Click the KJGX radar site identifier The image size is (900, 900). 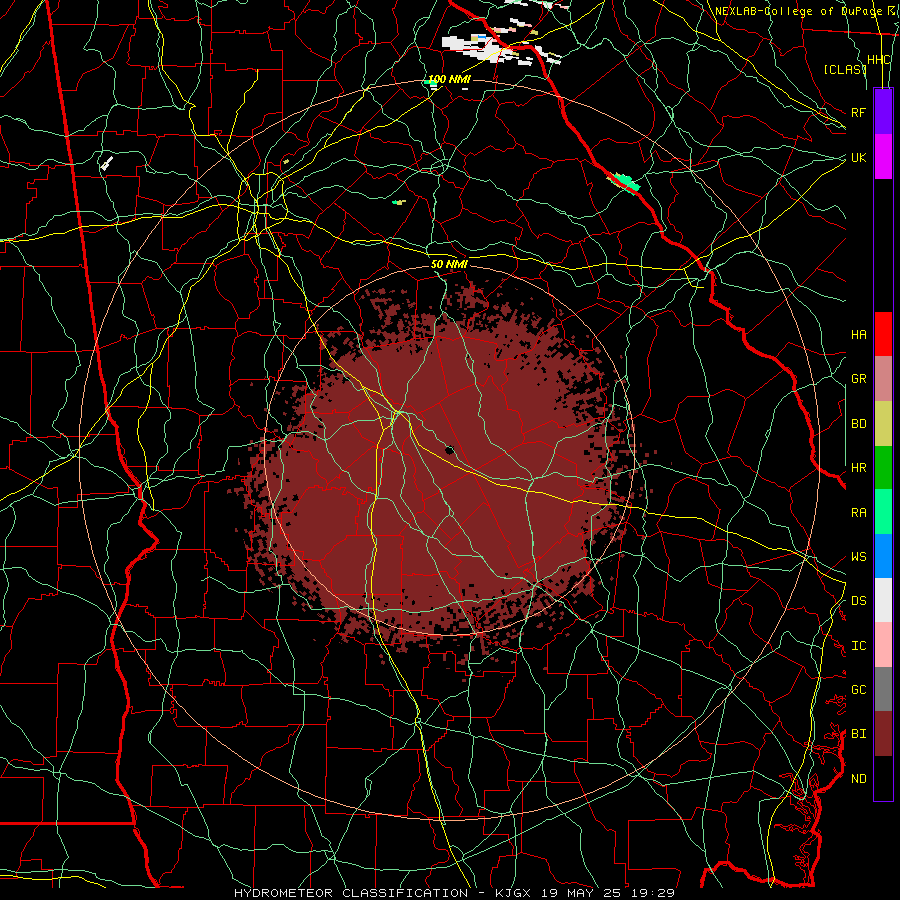(515, 893)
